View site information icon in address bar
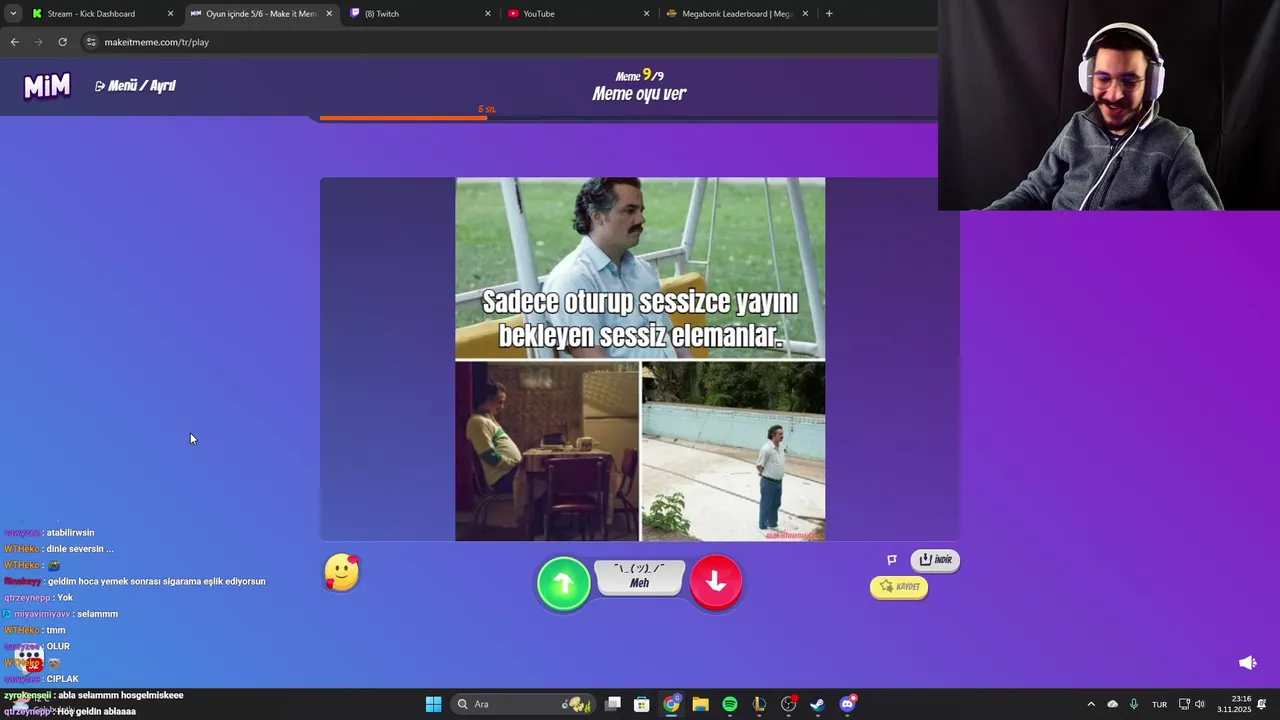1280x720 pixels. [x=92, y=42]
